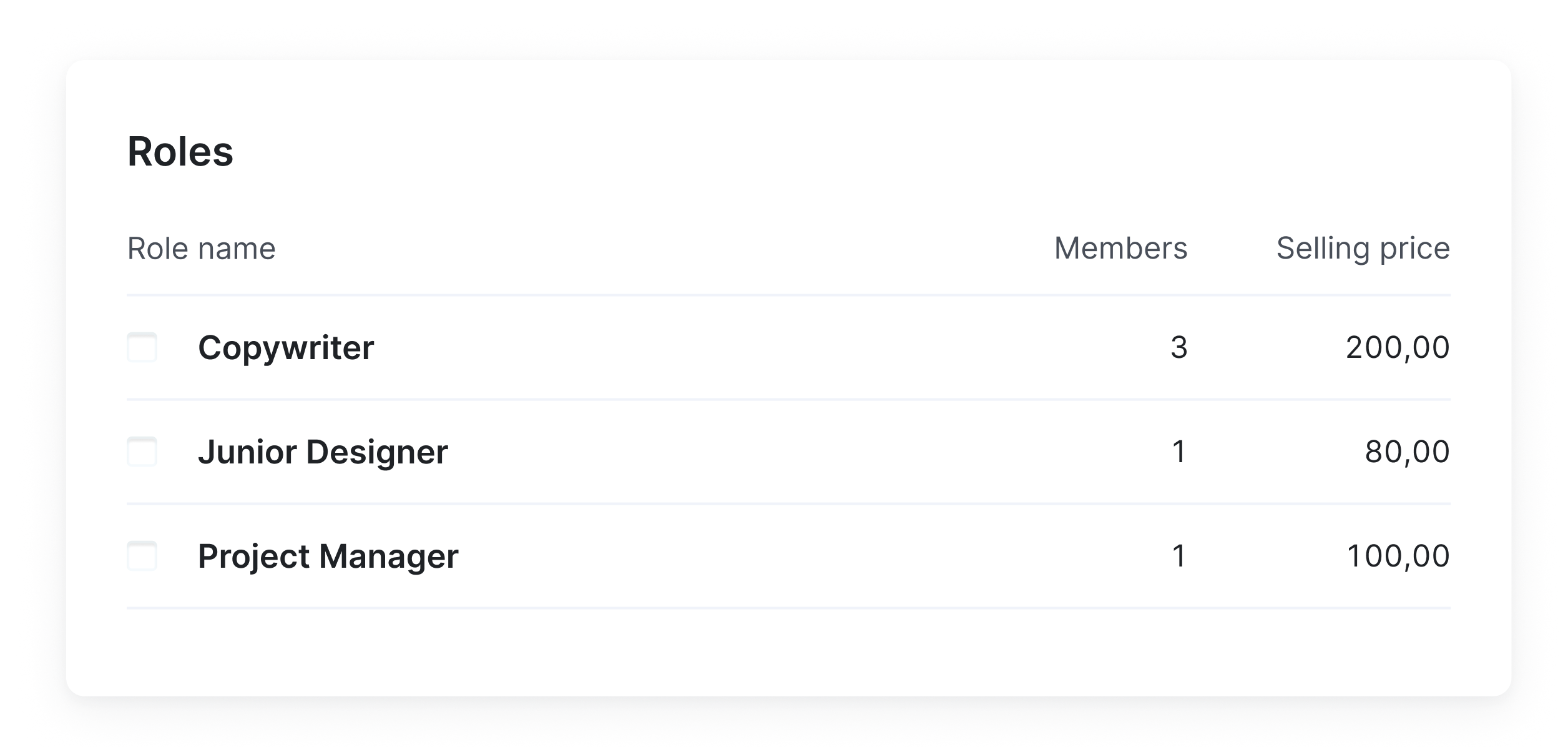Click Junior Designer's members count
1568x747 pixels.
tap(1178, 452)
